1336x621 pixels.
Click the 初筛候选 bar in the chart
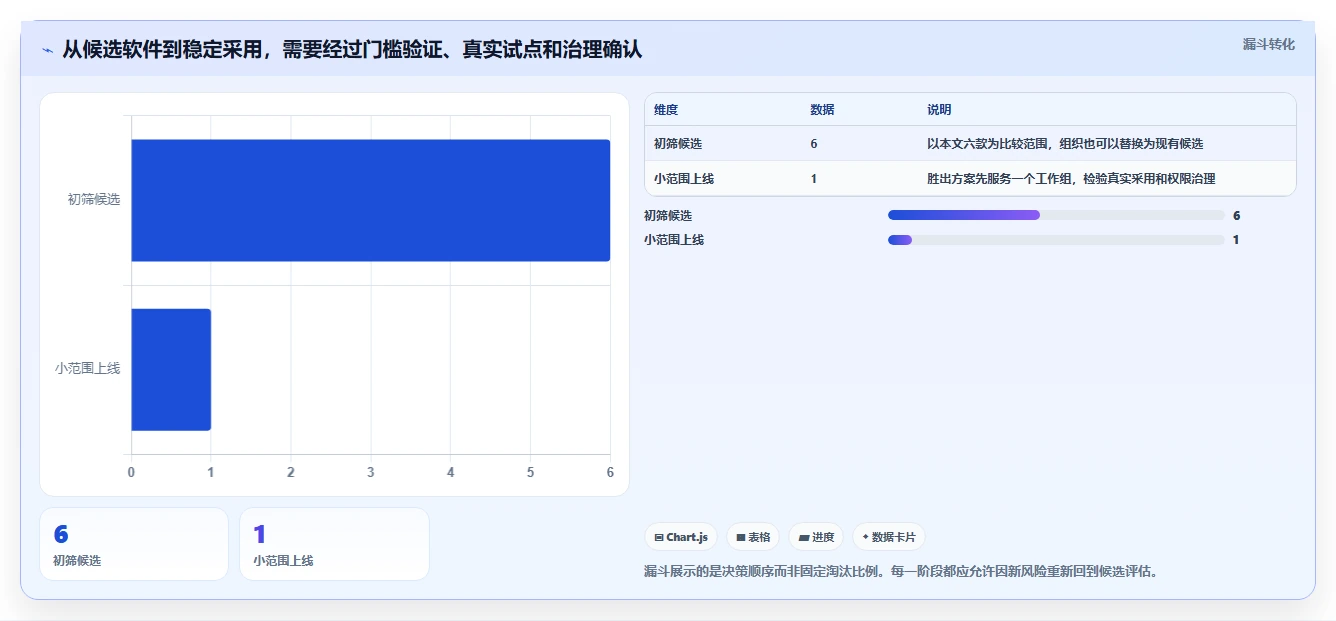371,200
